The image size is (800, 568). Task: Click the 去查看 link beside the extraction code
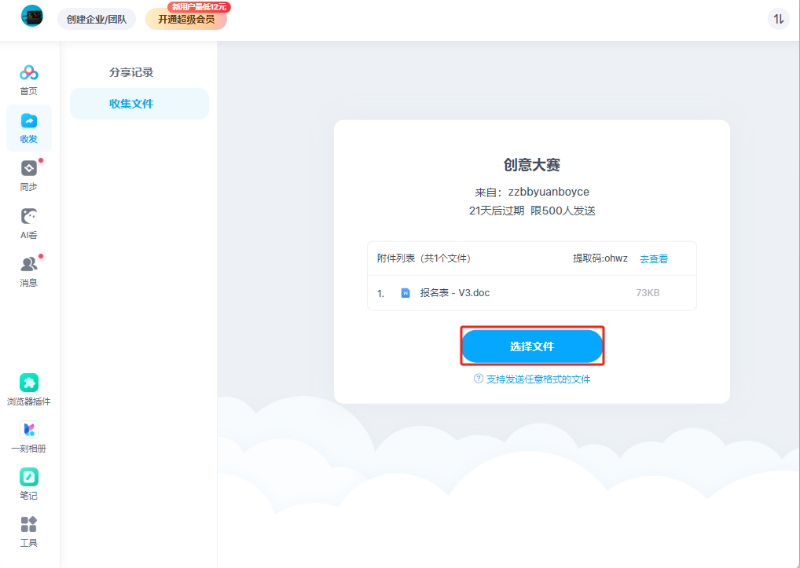pyautogui.click(x=654, y=259)
